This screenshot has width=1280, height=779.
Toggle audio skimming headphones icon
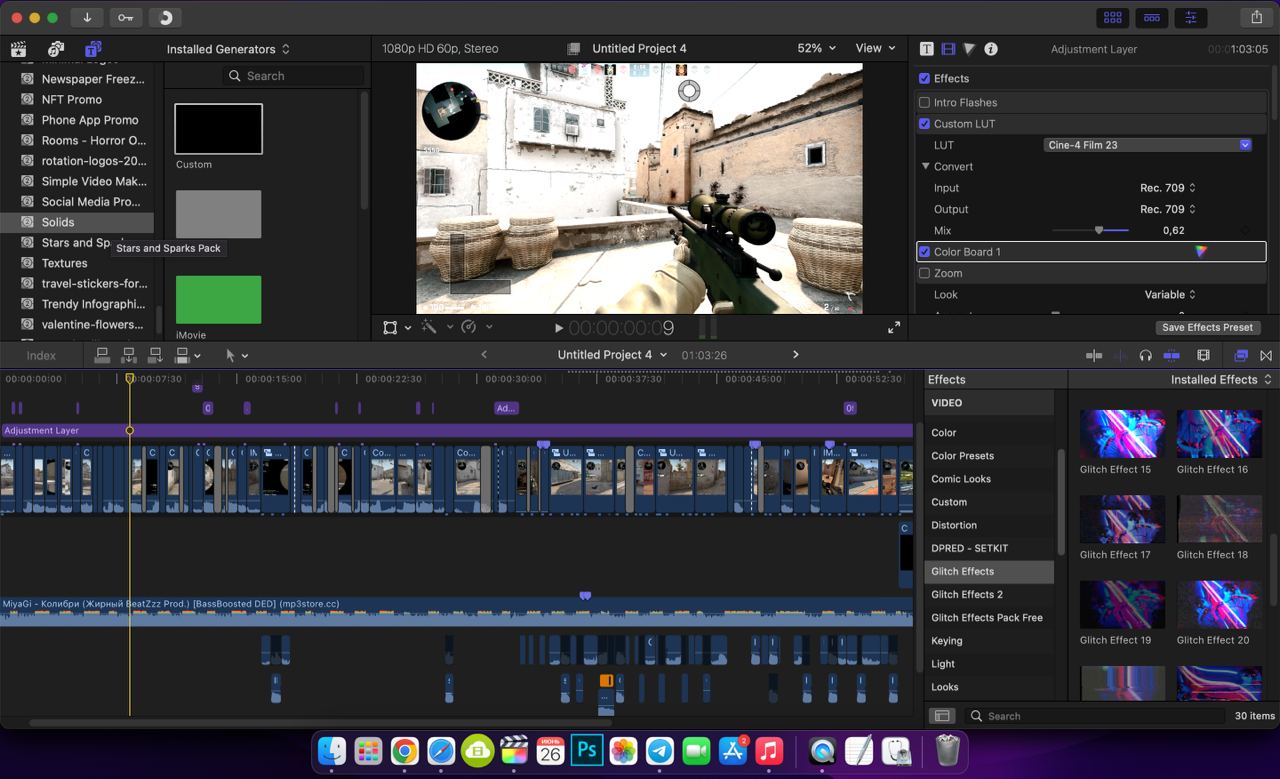[1145, 355]
